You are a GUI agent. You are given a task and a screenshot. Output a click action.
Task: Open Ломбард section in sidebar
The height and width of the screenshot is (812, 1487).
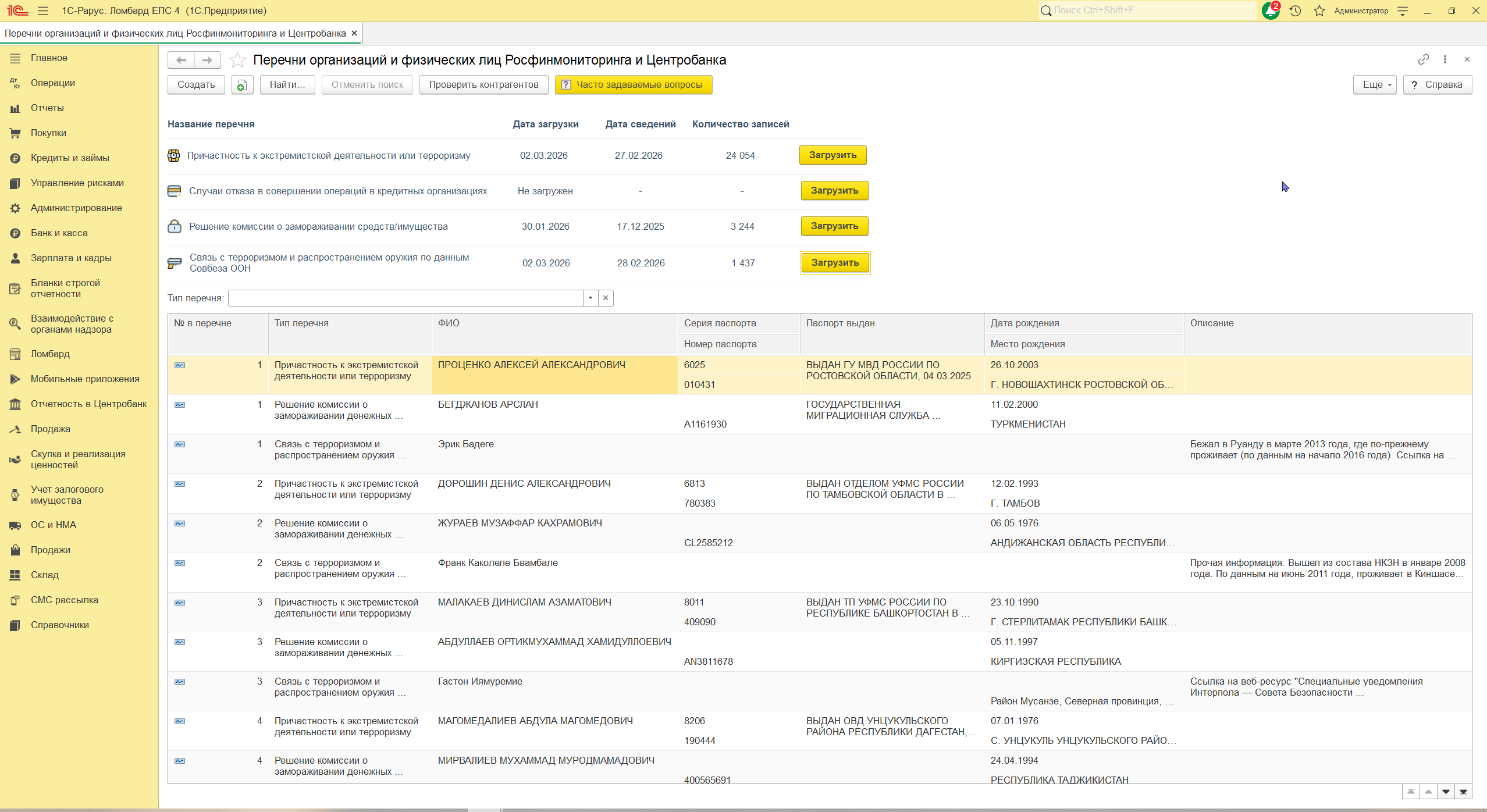(x=50, y=354)
